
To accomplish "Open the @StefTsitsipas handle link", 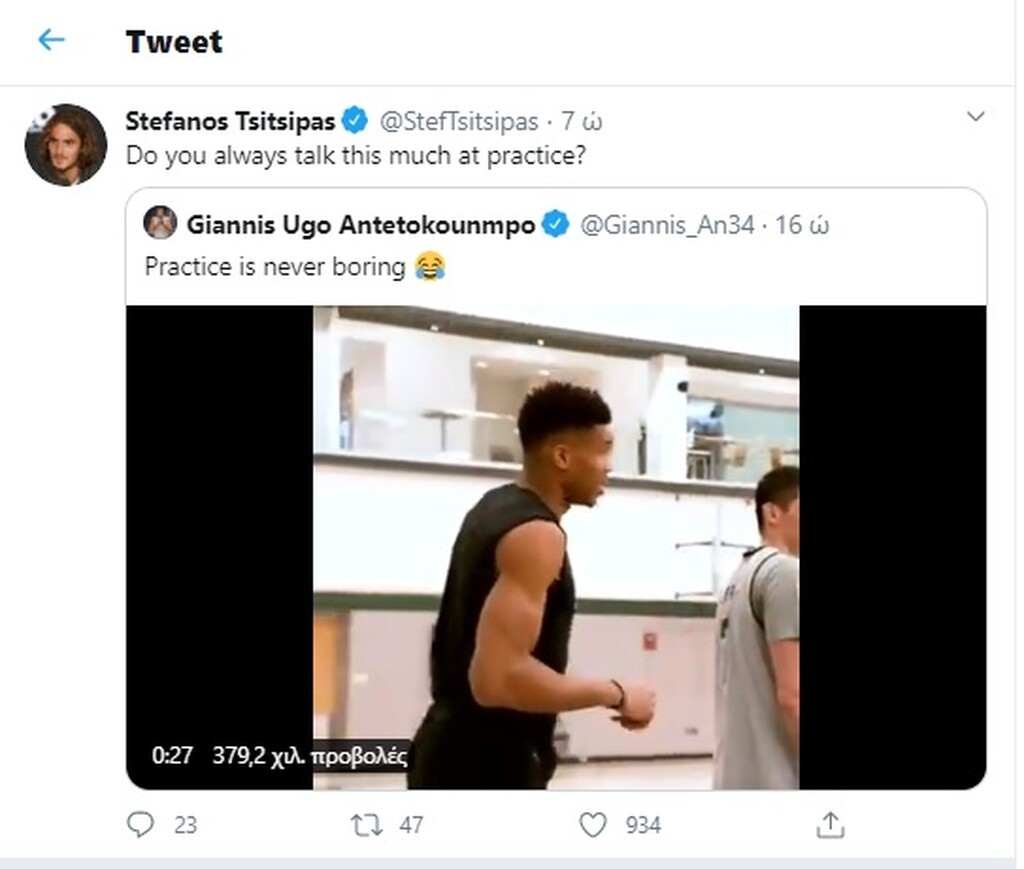I will 456,121.
